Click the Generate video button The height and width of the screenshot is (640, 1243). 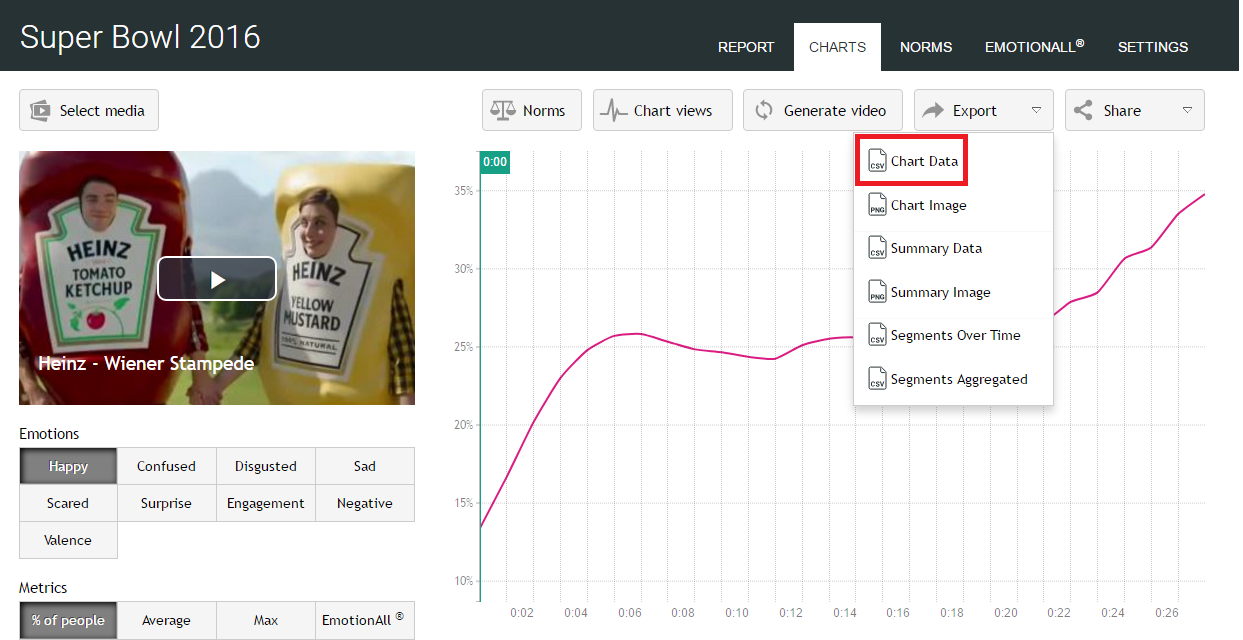click(x=823, y=111)
